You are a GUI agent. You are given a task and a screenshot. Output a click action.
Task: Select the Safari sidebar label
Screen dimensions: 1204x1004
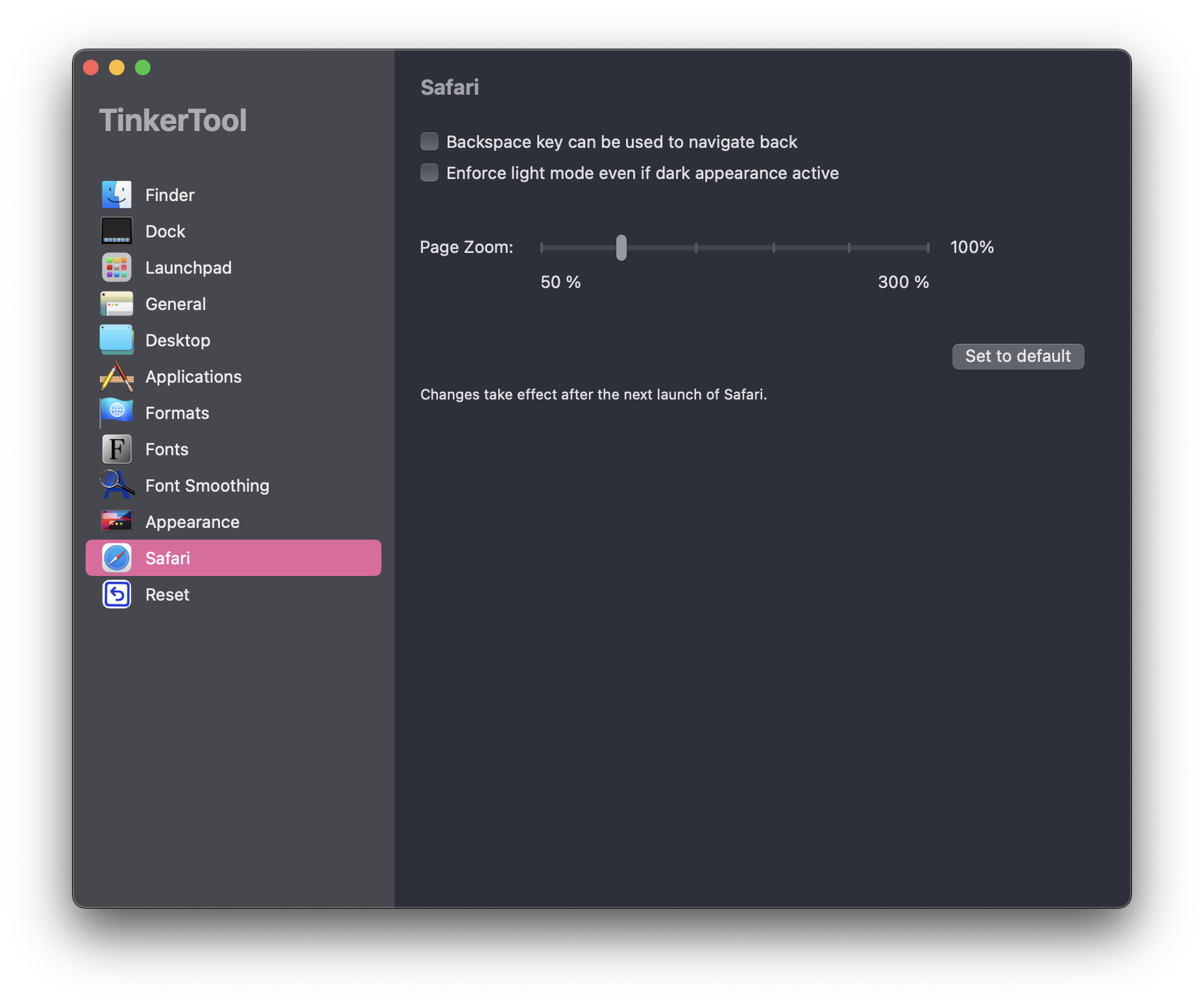(x=168, y=558)
